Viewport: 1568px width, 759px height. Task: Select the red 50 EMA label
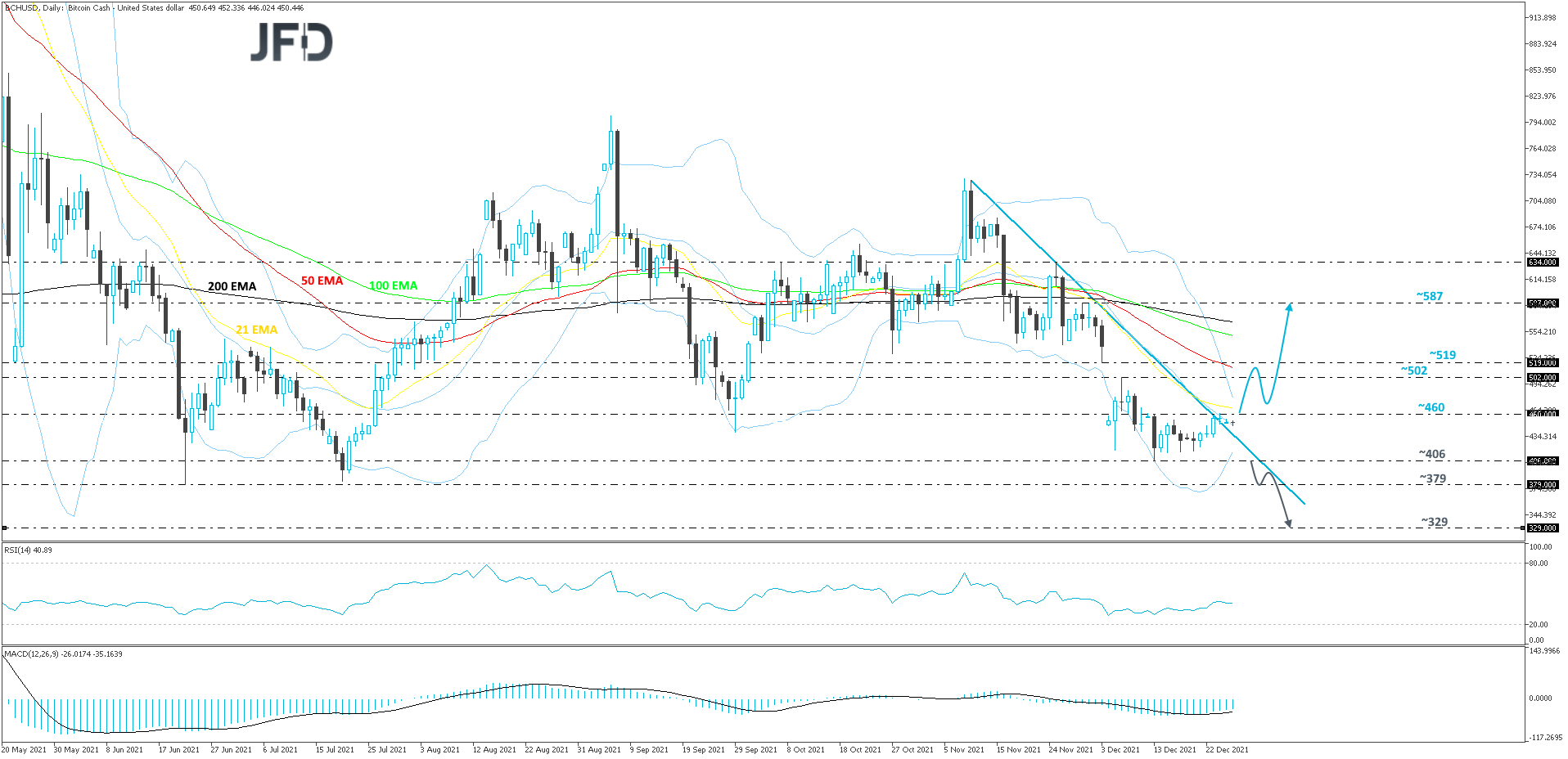[x=322, y=281]
